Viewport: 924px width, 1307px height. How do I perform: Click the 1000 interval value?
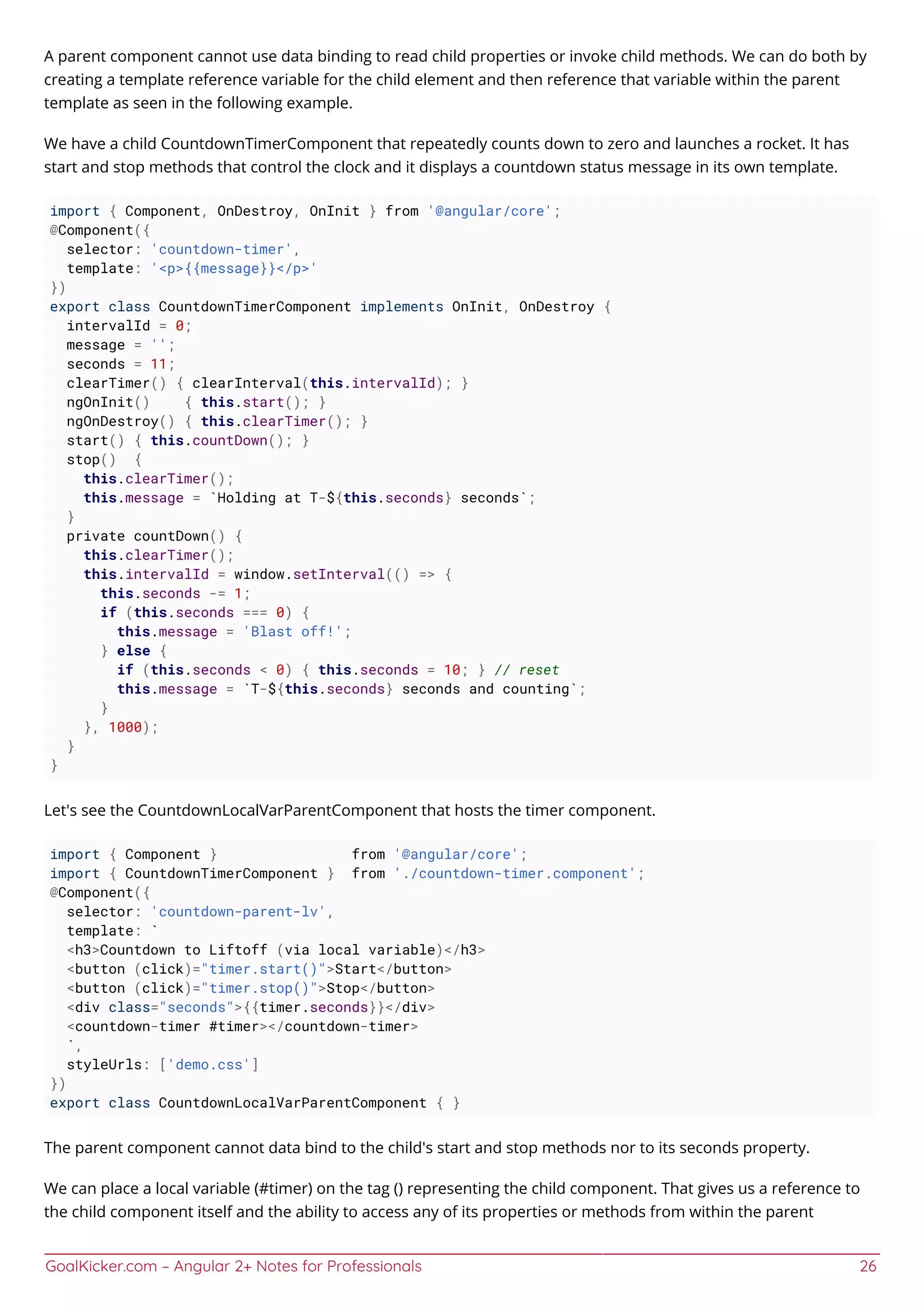tap(125, 727)
